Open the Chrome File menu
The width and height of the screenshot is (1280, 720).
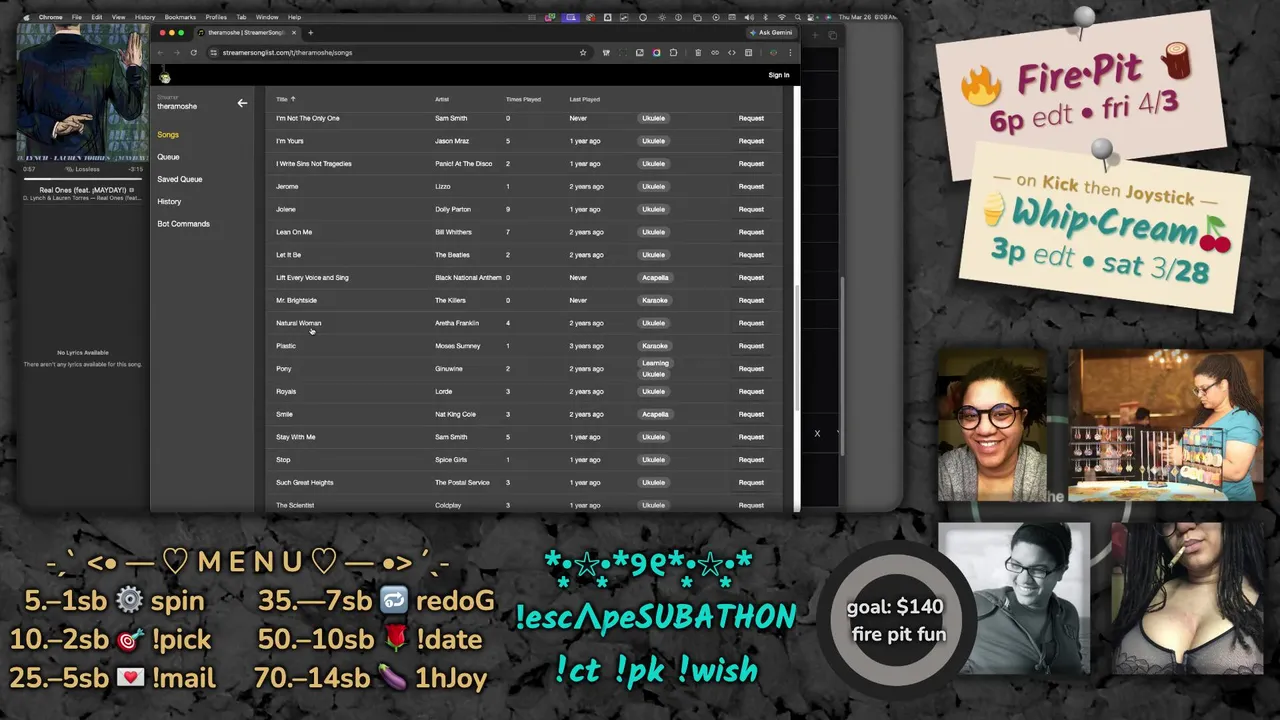click(x=76, y=17)
